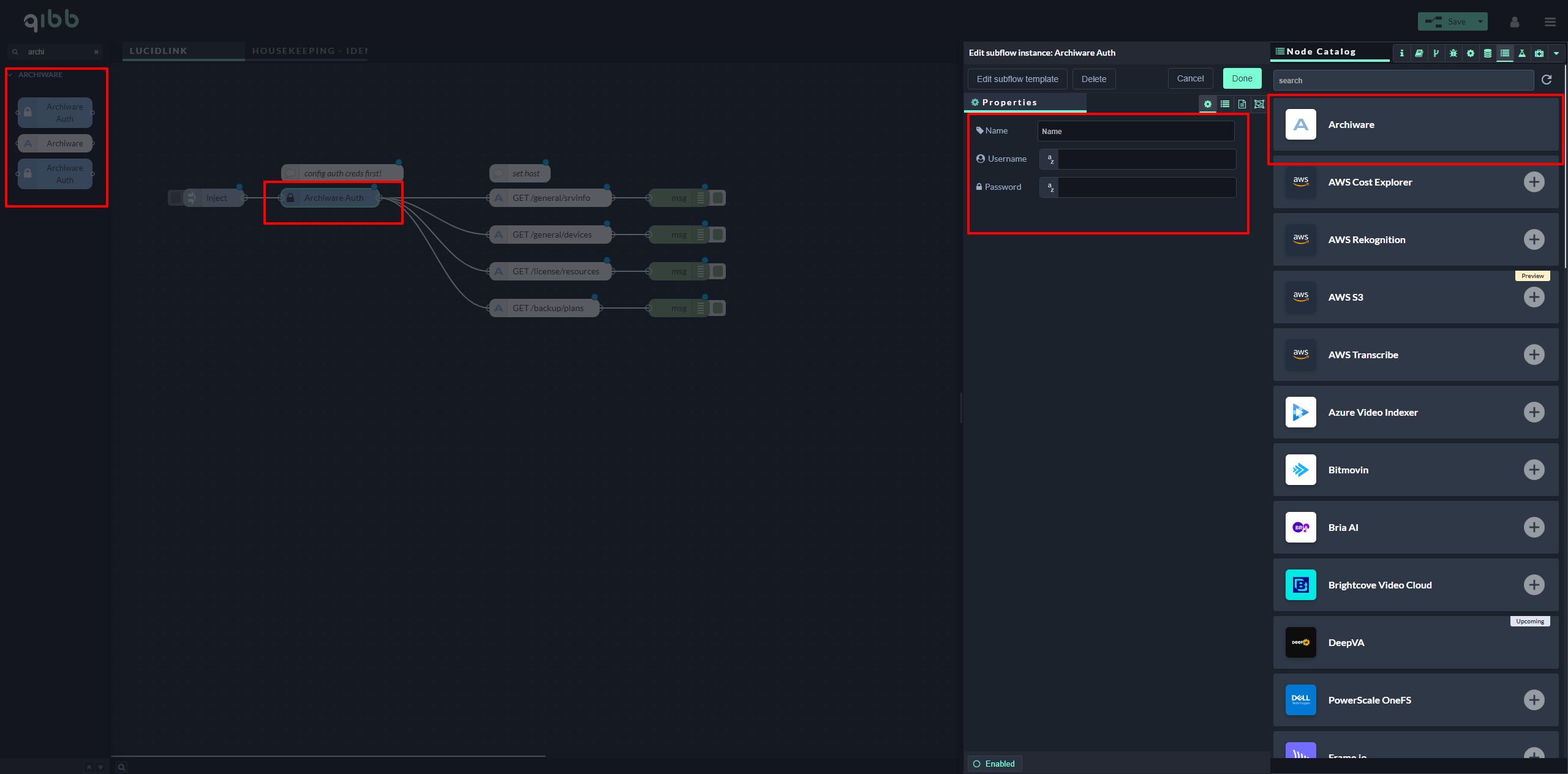Toggle debug output for backup/plans msg node
This screenshot has height=774, width=1568.
718,308
